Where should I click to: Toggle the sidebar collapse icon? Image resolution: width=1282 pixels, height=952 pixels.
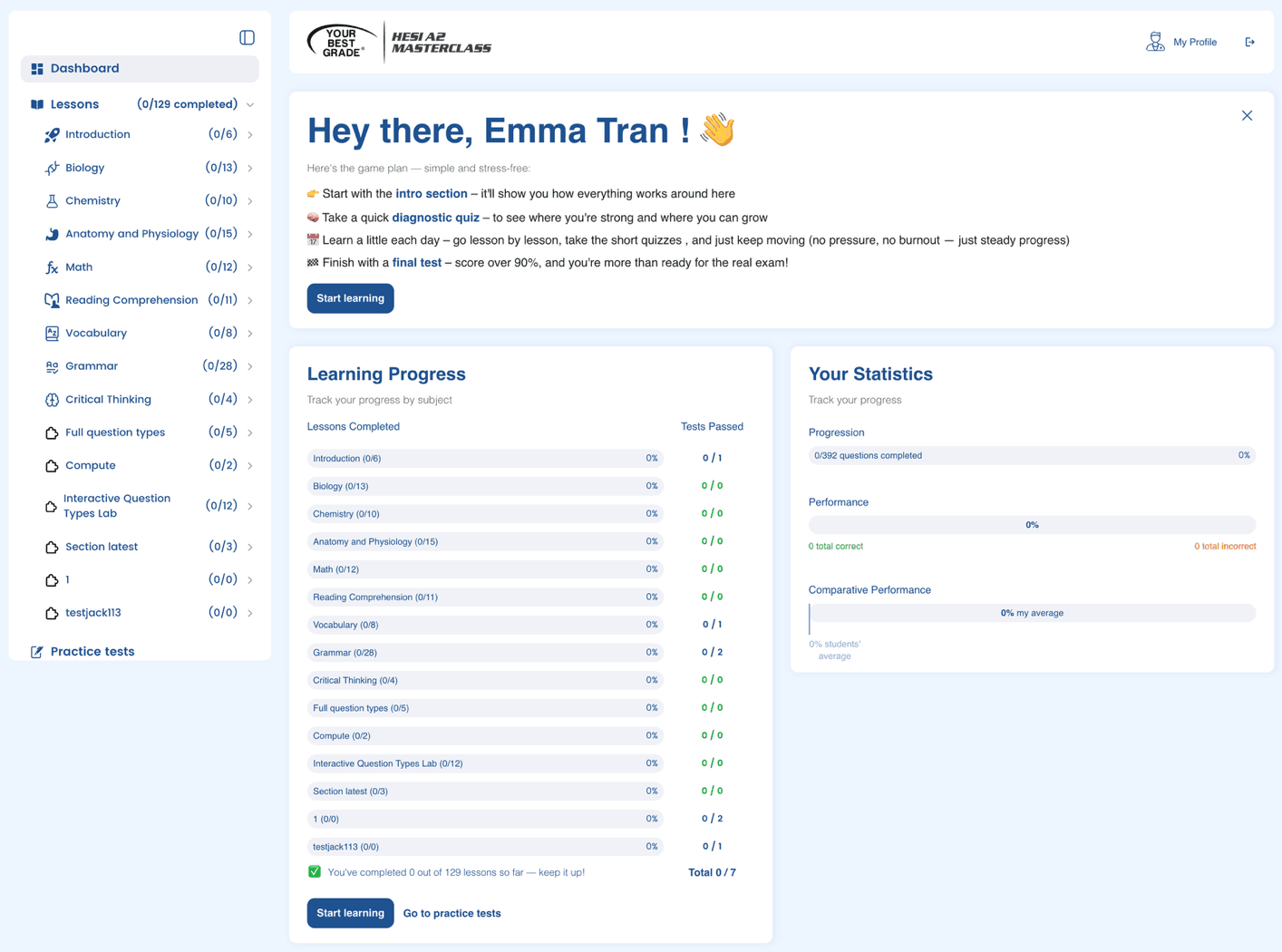tap(247, 37)
